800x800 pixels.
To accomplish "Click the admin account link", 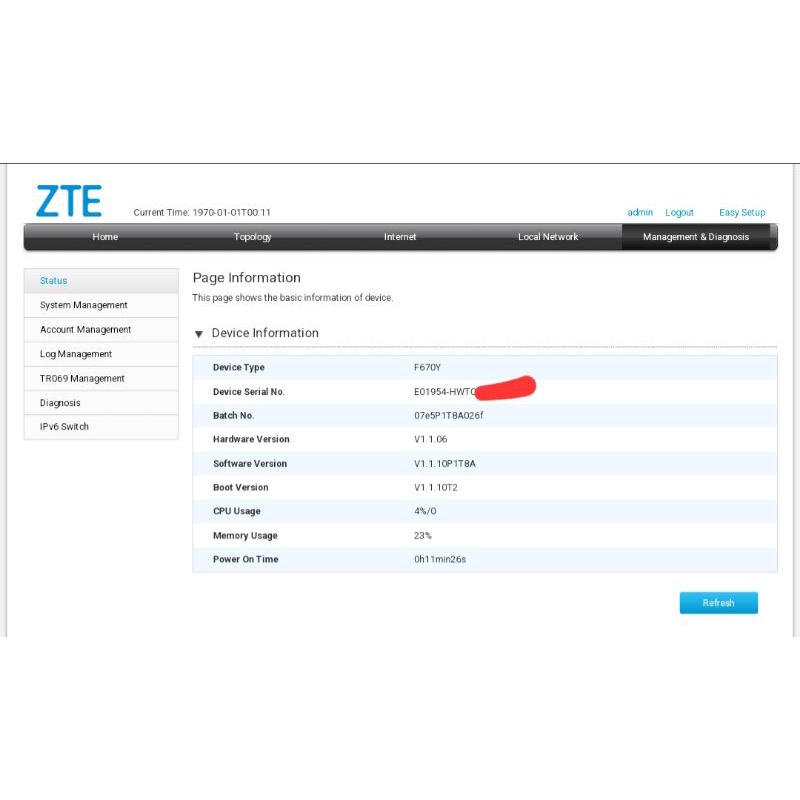I will point(640,212).
